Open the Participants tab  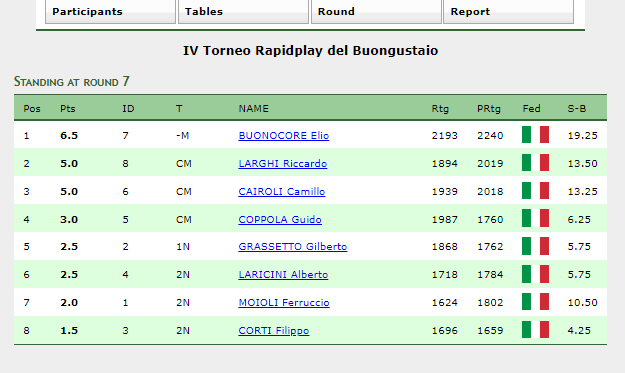pos(110,12)
